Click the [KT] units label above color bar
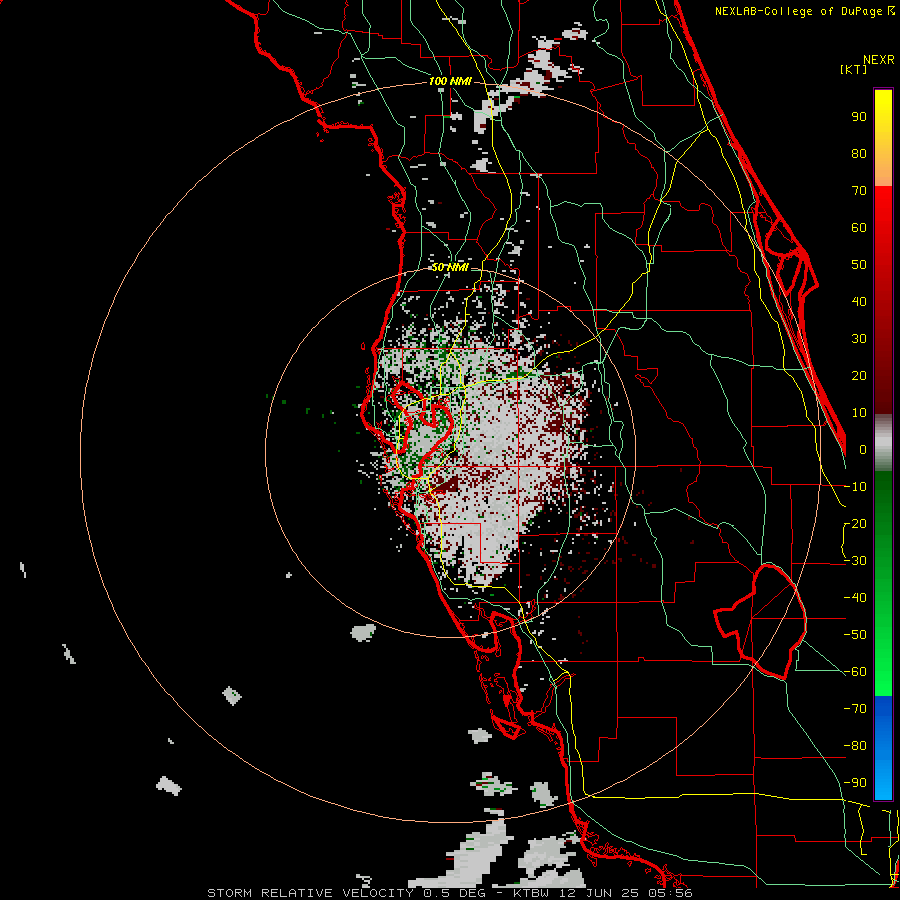 coord(853,69)
